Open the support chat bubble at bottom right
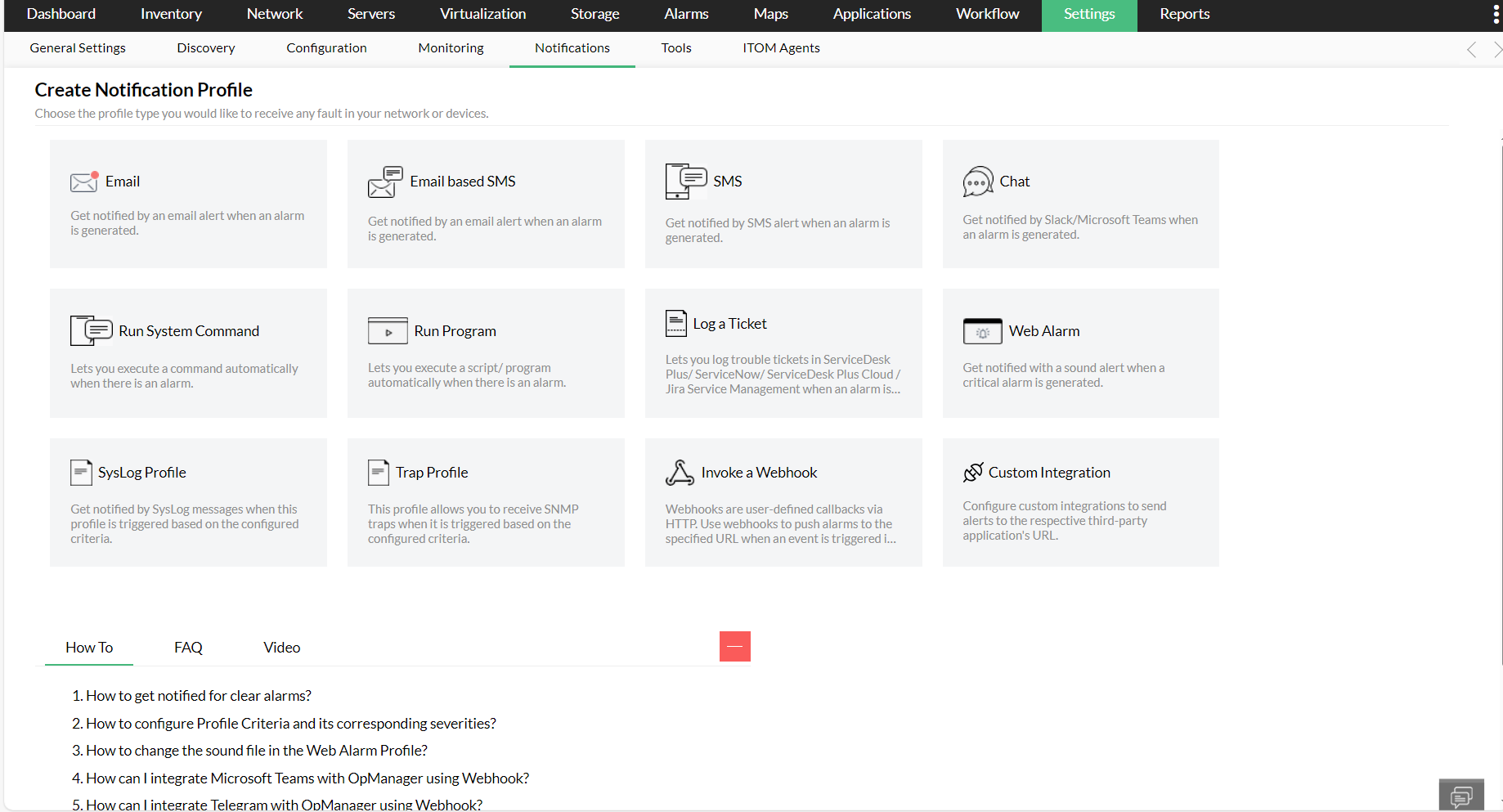The height and width of the screenshot is (812, 1503). (1461, 794)
